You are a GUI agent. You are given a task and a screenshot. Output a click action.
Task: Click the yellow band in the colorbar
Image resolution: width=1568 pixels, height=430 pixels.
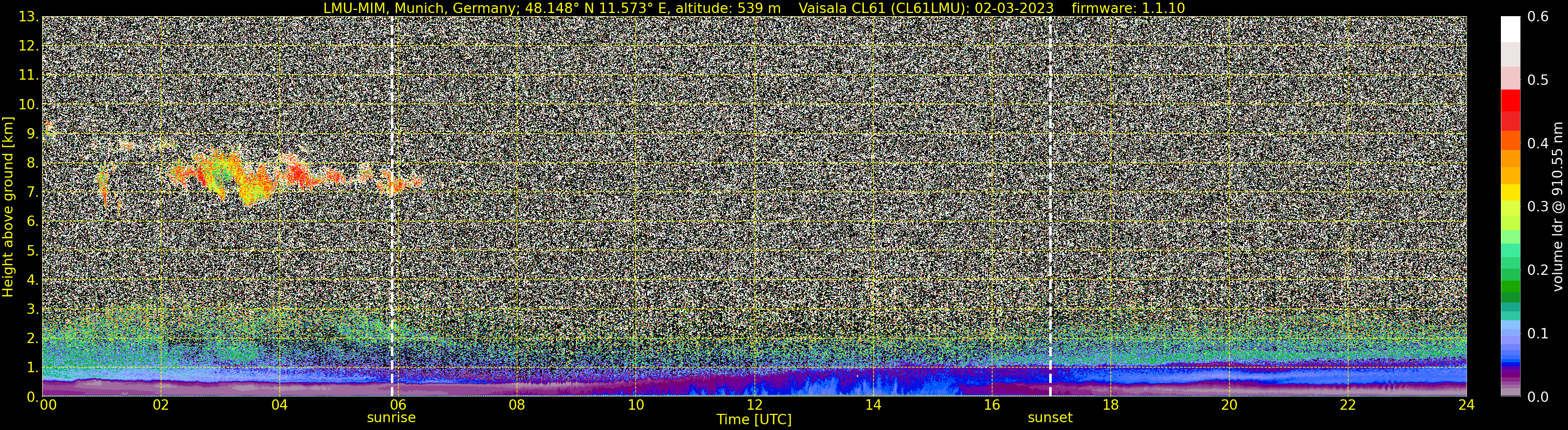click(1510, 193)
